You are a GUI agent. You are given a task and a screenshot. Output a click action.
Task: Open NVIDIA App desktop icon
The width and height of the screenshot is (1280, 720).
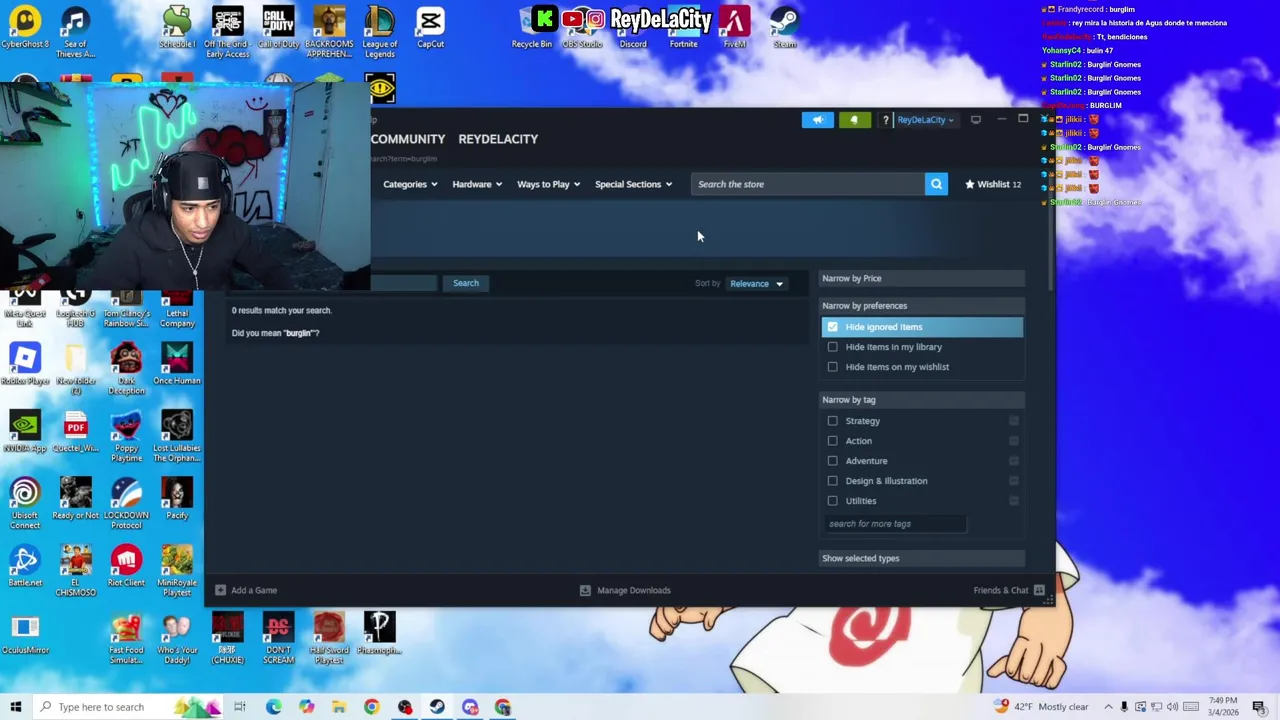click(x=25, y=432)
